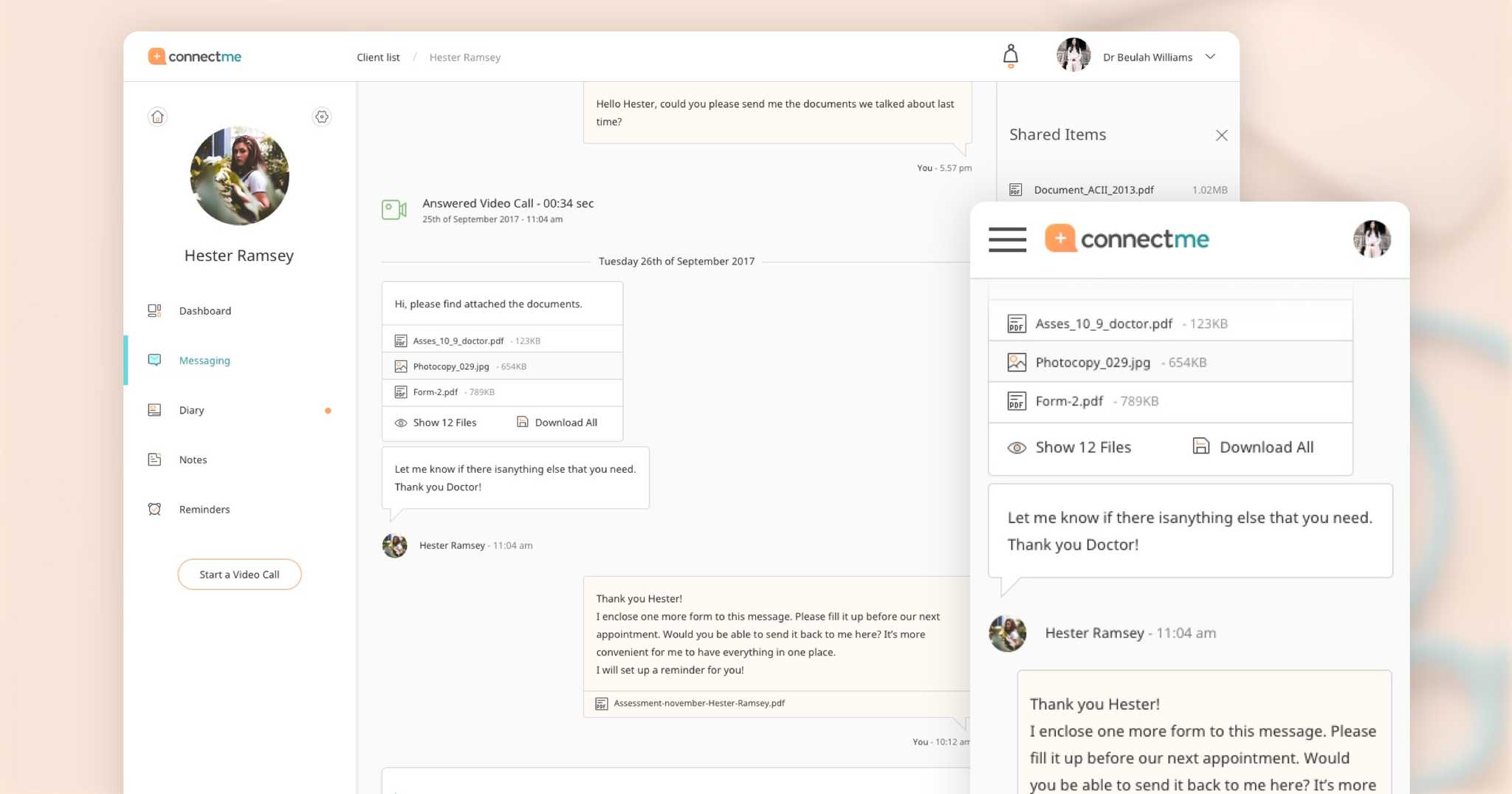This screenshot has height=794, width=1512.
Task: Open the Diary menu item
Action: [x=191, y=410]
